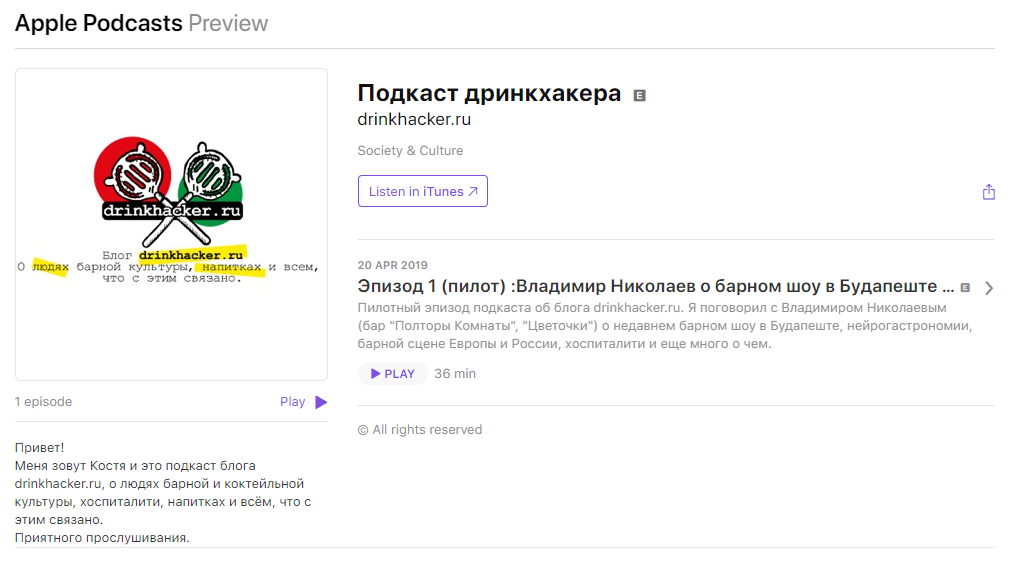This screenshot has height=567, width=1033.
Task: Click the Приятного прослушивания line
Action: 102,537
